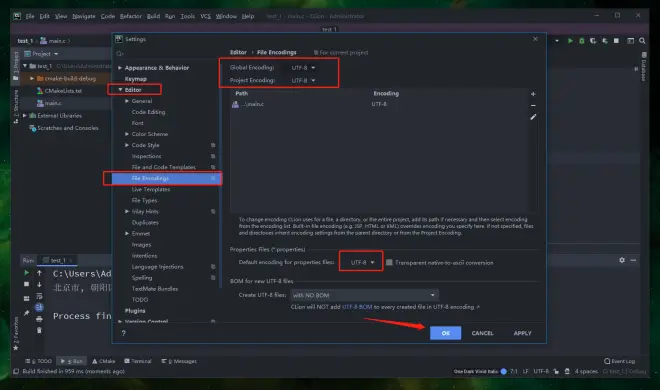
Task: Open the Global Encoding dropdown
Action: click(x=303, y=68)
